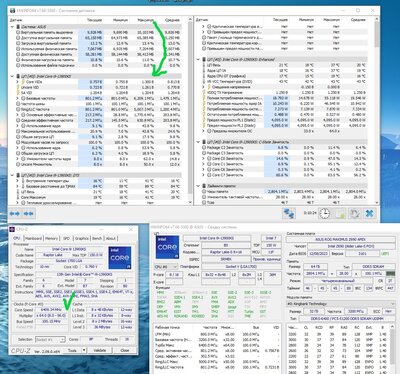Screen dimensions: 400x374
Task: Click the right sensor pane vertical scrollbar
Action: (377, 110)
